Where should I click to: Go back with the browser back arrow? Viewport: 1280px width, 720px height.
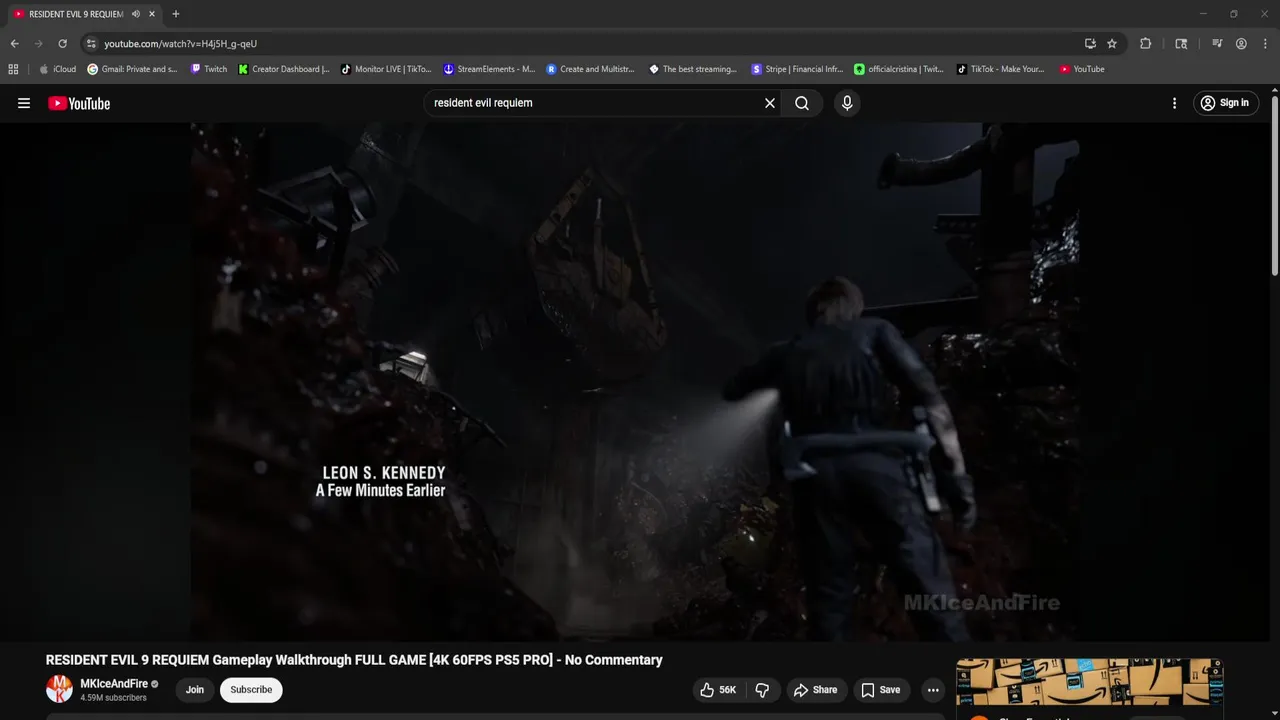pyautogui.click(x=14, y=44)
